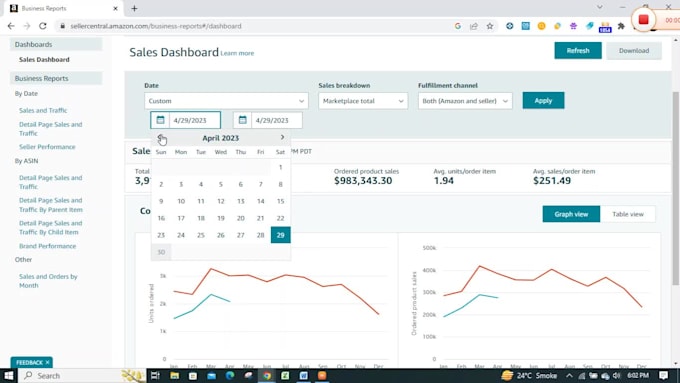
Task: Open the extensions puzzle icon
Action: (621, 26)
